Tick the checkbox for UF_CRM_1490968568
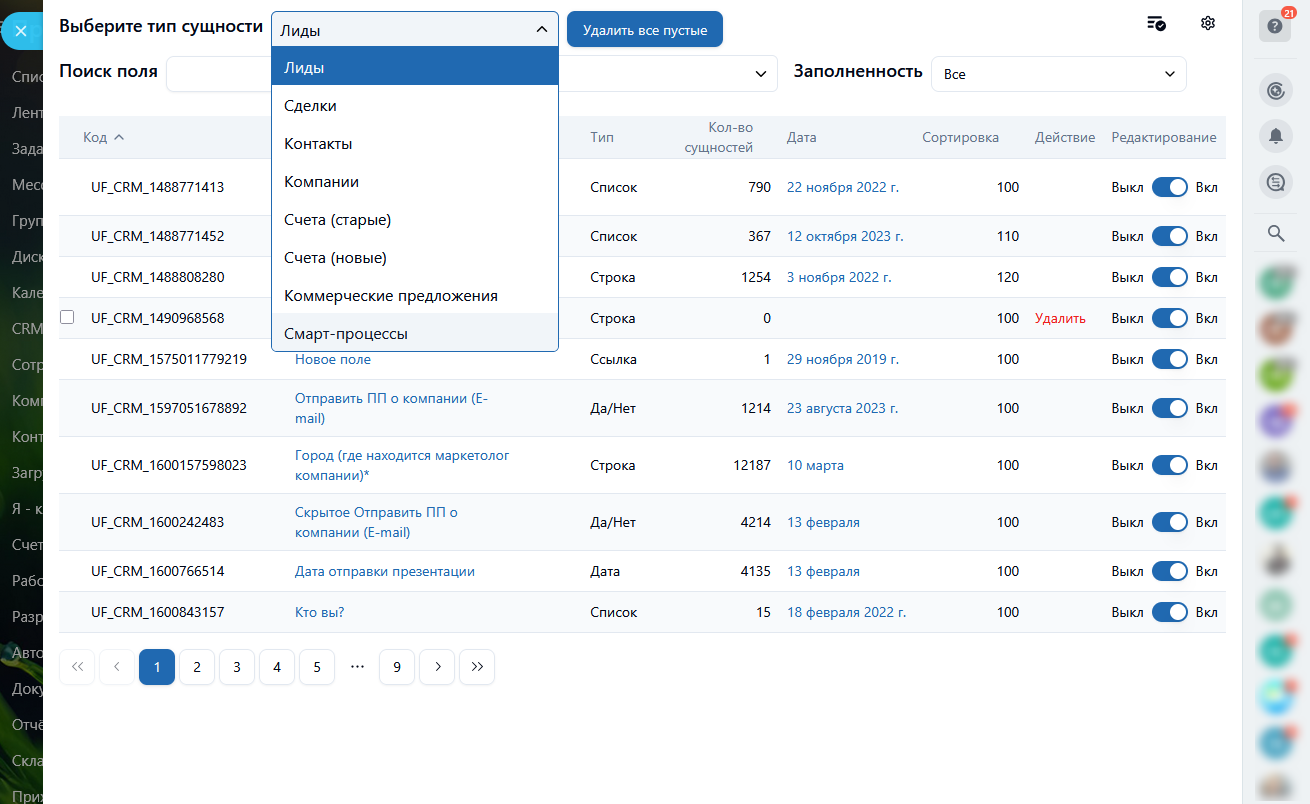The height and width of the screenshot is (804, 1310). (67, 318)
